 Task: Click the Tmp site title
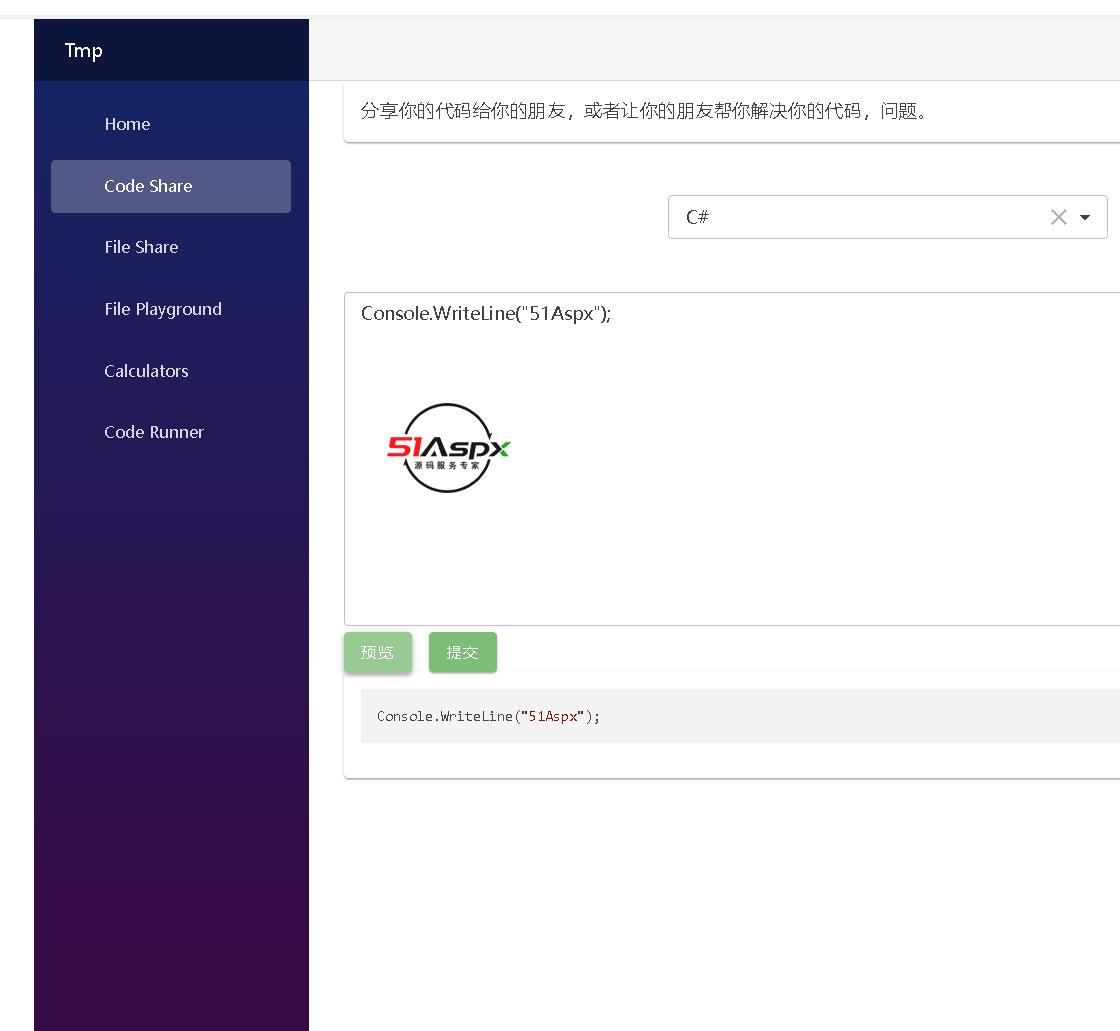pos(84,51)
